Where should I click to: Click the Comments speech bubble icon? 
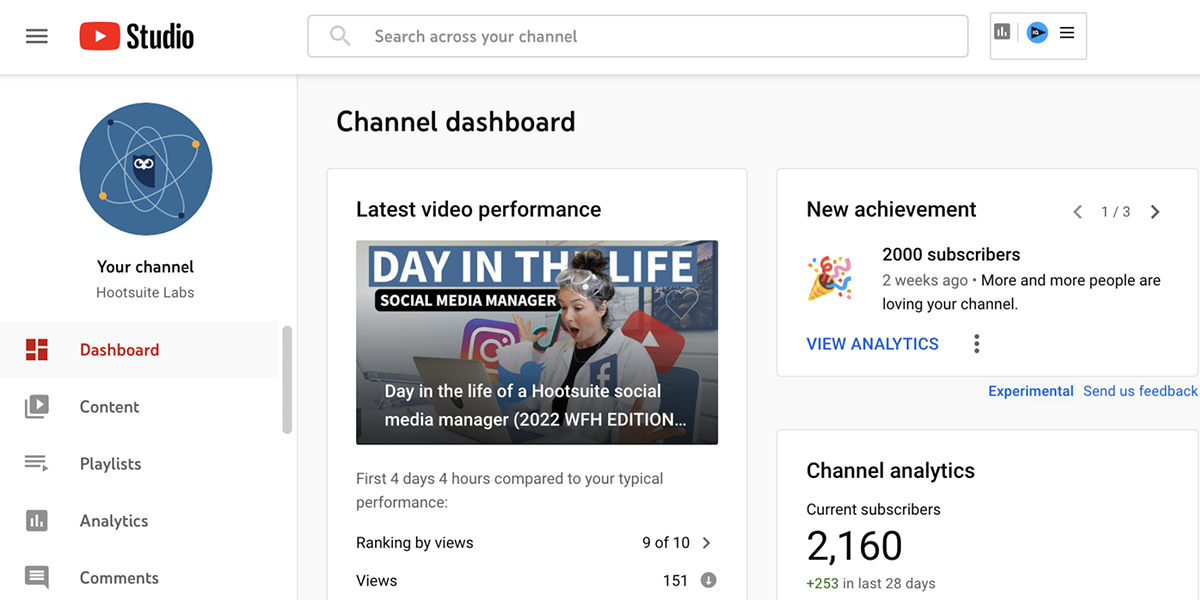[x=37, y=578]
